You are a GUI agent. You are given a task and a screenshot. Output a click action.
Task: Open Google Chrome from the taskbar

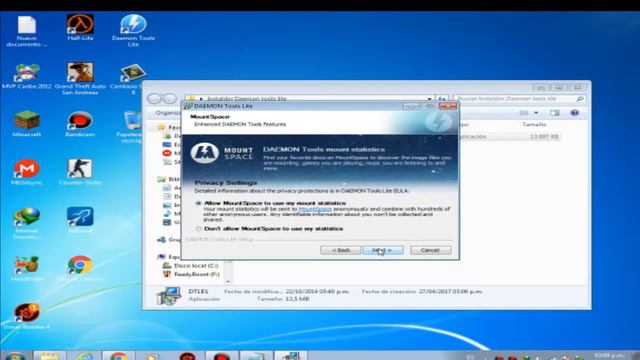[x=118, y=356]
